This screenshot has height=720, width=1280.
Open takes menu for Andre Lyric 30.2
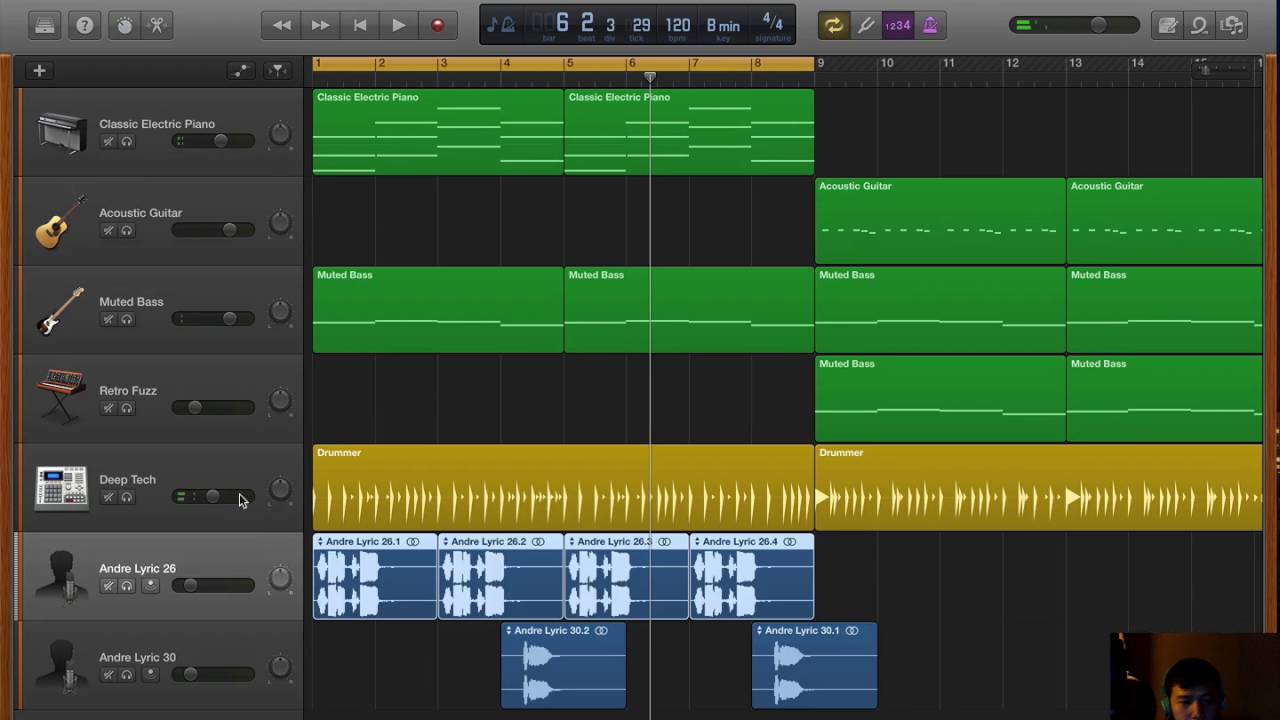(508, 631)
